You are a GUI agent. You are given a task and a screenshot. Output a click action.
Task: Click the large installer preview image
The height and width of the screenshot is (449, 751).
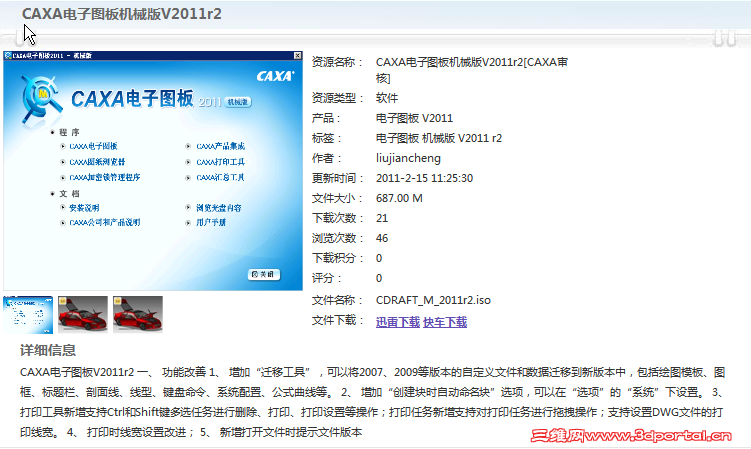(153, 171)
